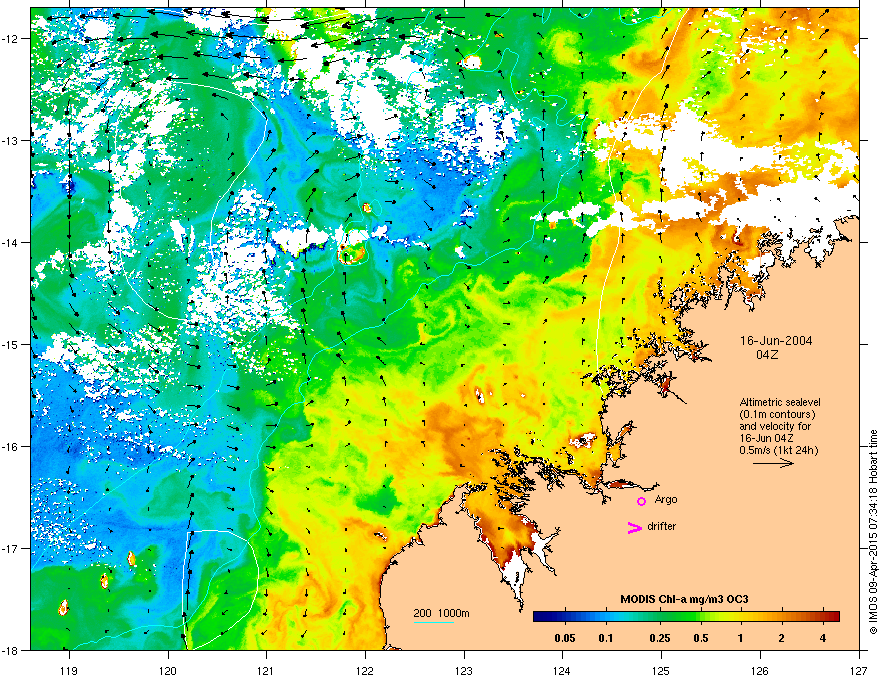Click the colorbar tick label 1
Viewport: 880px width, 680px height.
pyautogui.click(x=741, y=638)
